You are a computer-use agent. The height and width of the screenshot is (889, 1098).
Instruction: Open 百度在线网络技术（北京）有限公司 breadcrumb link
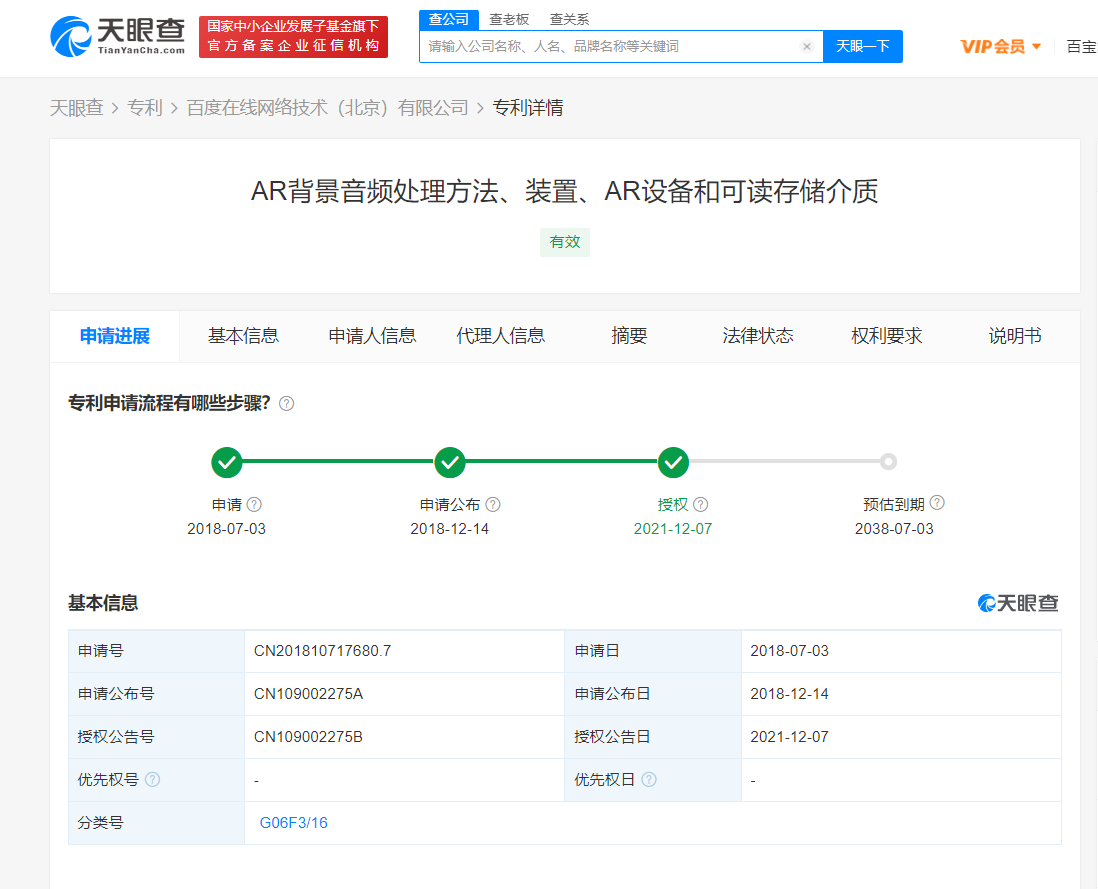[328, 108]
